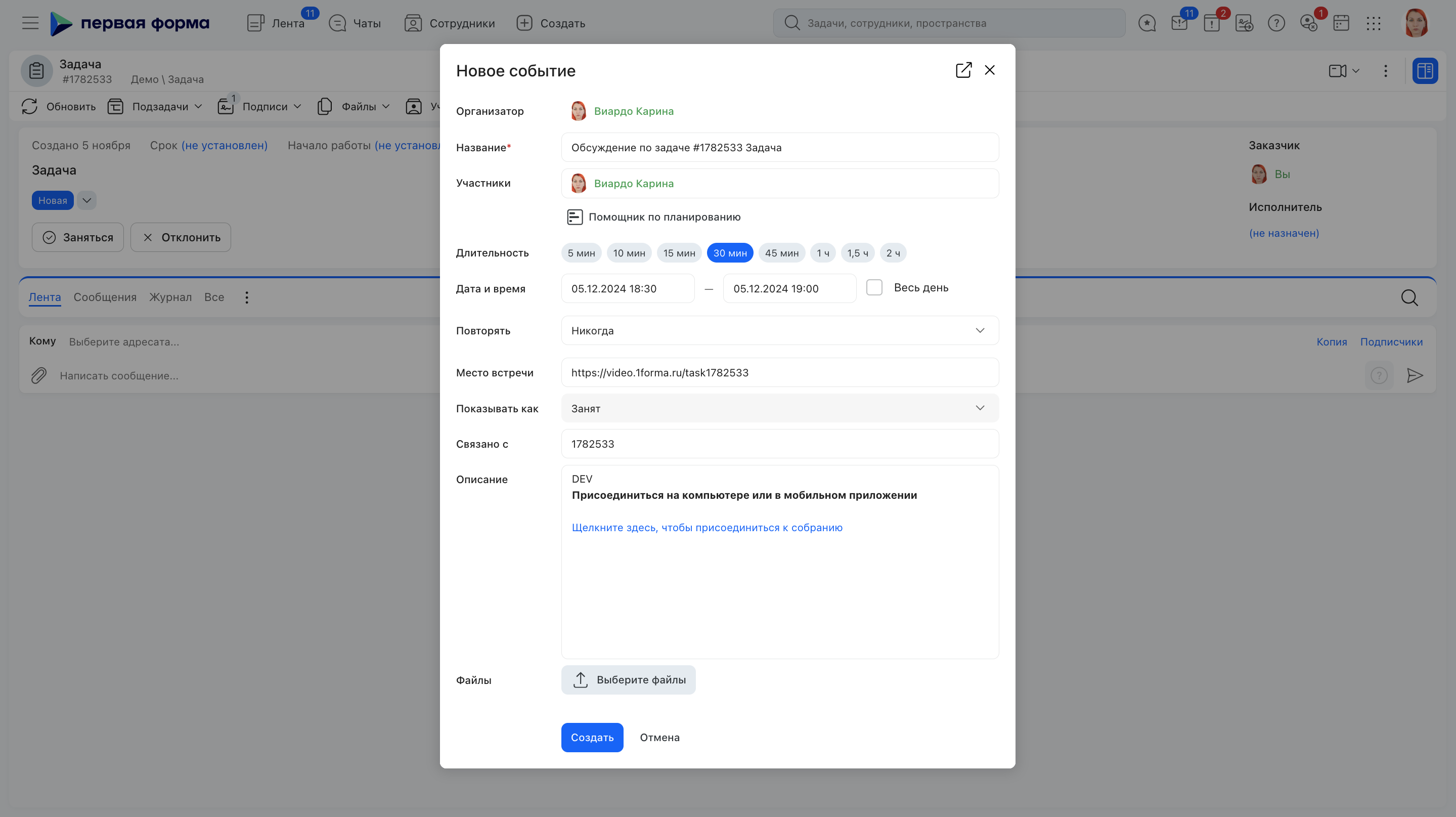Open the apps grid icon
This screenshot has height=817, width=1456.
(1374, 23)
